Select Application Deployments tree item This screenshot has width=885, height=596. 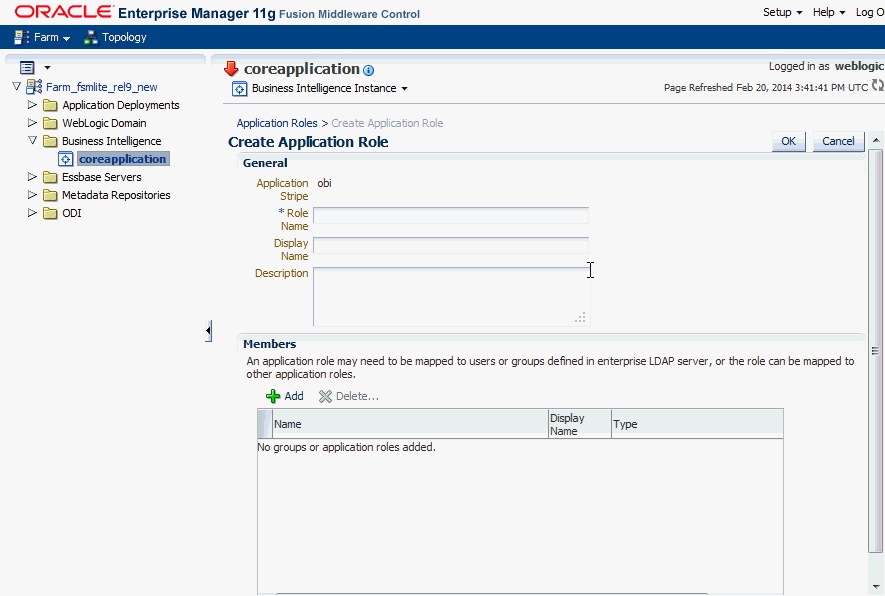point(121,105)
